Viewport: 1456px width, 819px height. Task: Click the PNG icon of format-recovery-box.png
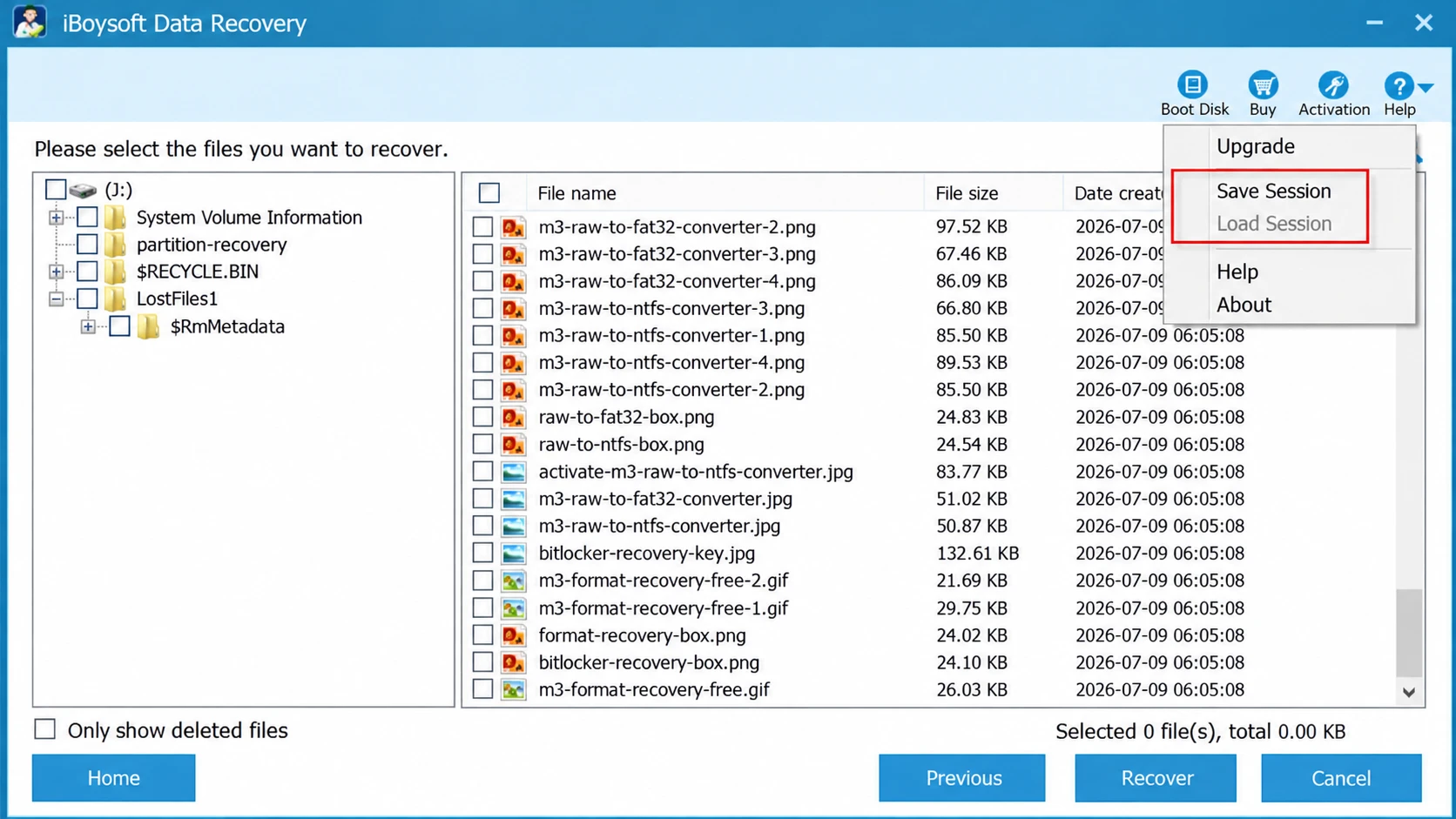514,635
